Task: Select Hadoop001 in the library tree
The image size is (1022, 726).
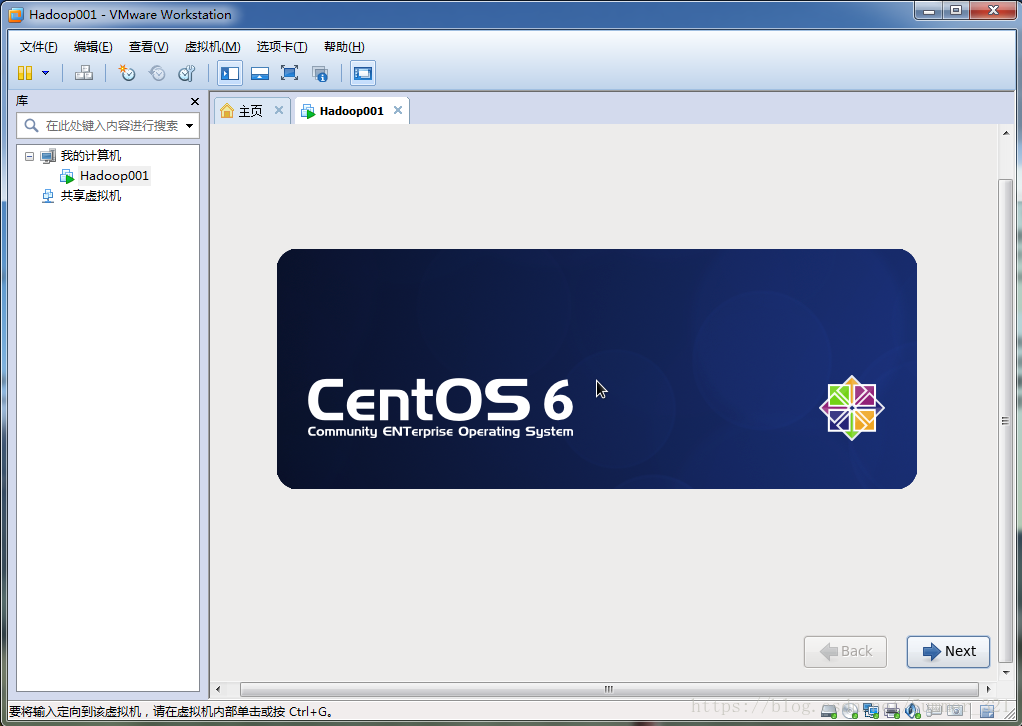Action: (114, 176)
